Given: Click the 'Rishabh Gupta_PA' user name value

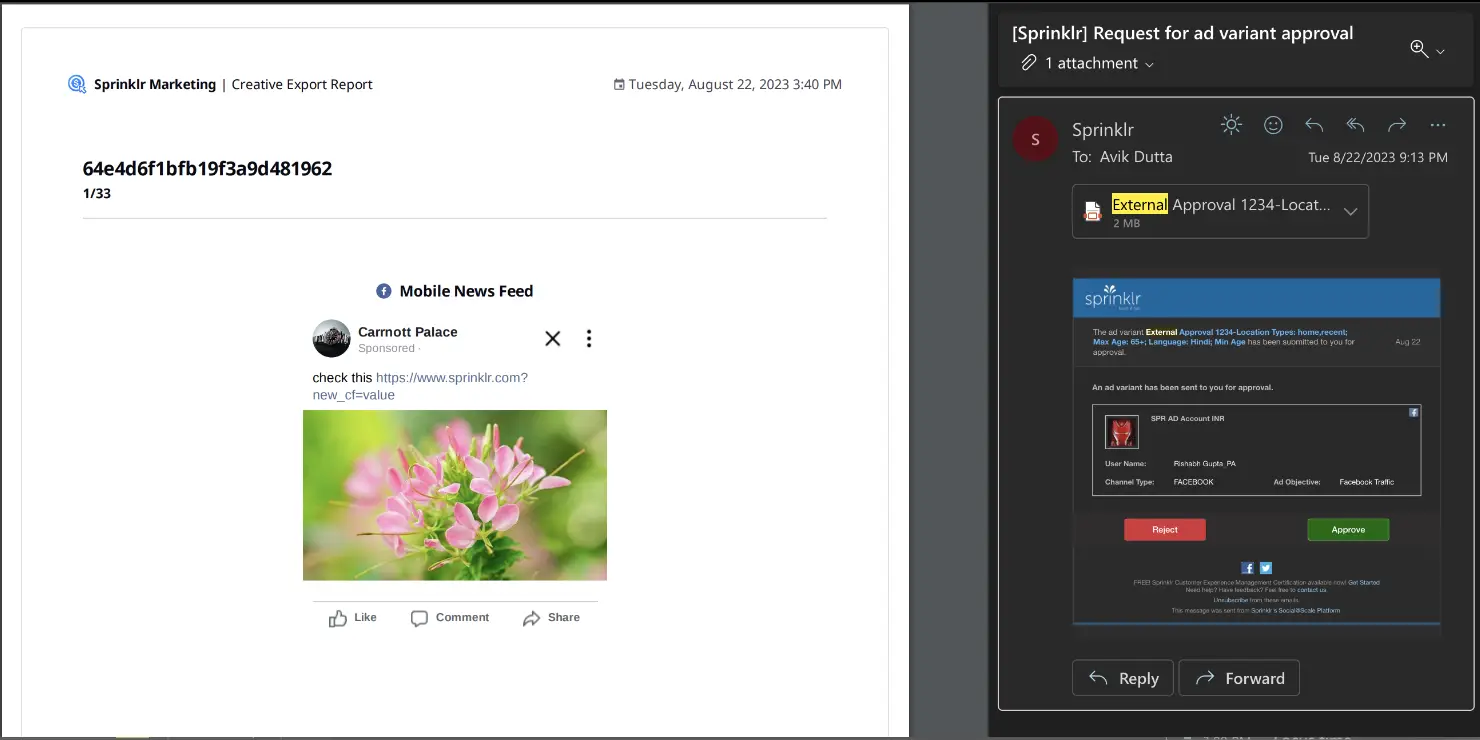Looking at the screenshot, I should click(x=1205, y=464).
